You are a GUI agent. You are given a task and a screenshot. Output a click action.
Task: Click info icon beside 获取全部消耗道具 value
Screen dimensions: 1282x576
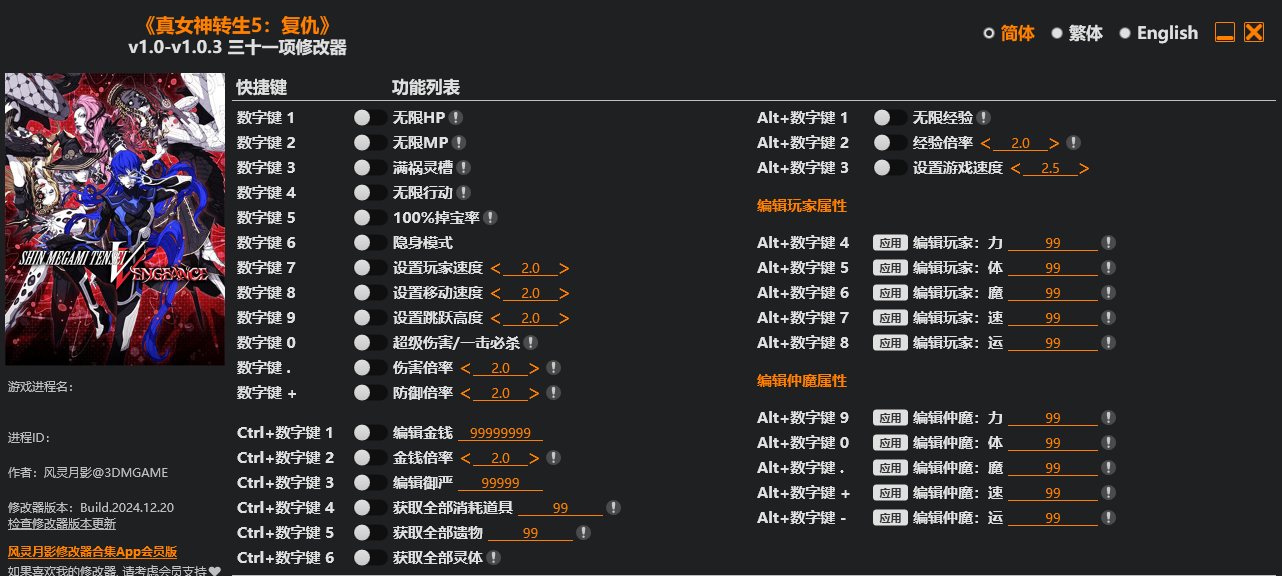[x=614, y=508]
